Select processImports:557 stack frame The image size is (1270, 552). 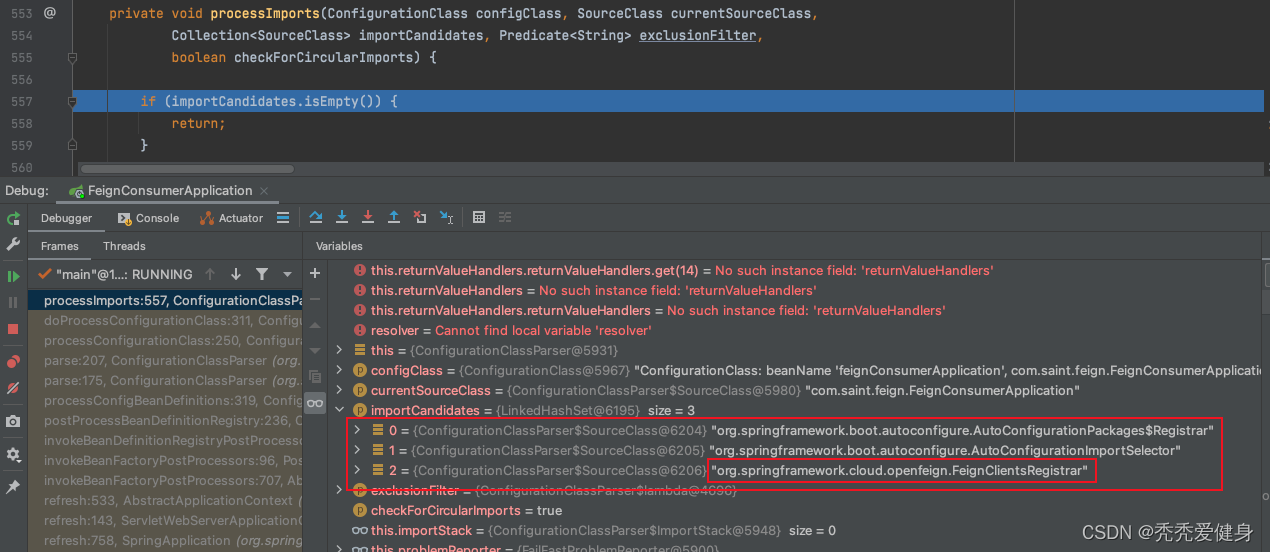(x=165, y=300)
